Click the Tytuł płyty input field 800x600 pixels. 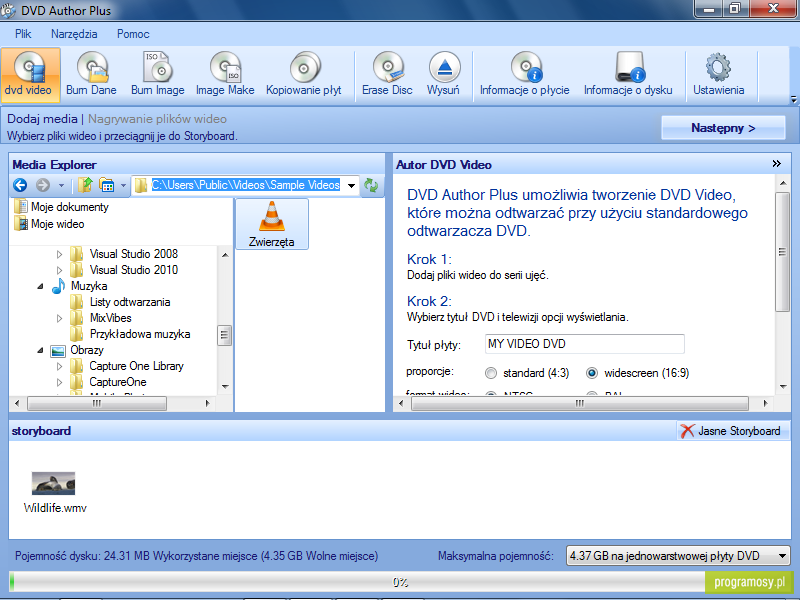coord(584,344)
